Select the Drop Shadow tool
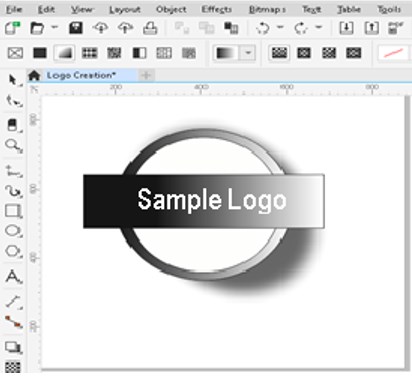 (x=14, y=347)
